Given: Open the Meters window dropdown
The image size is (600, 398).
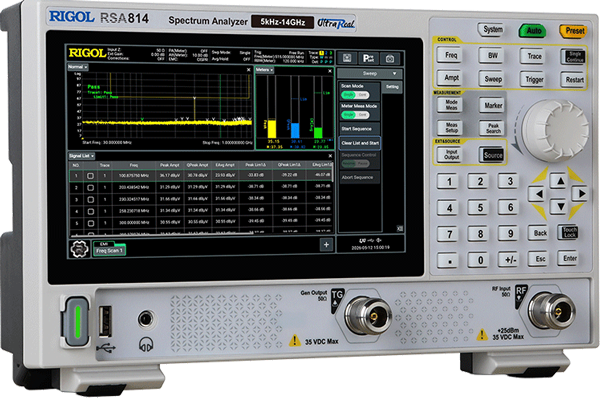Looking at the screenshot, I should click(x=264, y=70).
